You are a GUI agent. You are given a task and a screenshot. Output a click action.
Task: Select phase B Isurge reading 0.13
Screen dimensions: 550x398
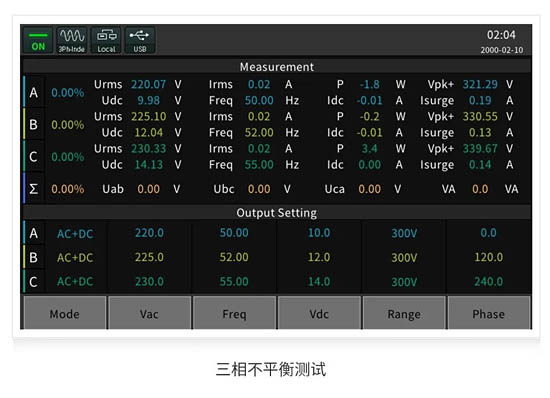point(480,133)
